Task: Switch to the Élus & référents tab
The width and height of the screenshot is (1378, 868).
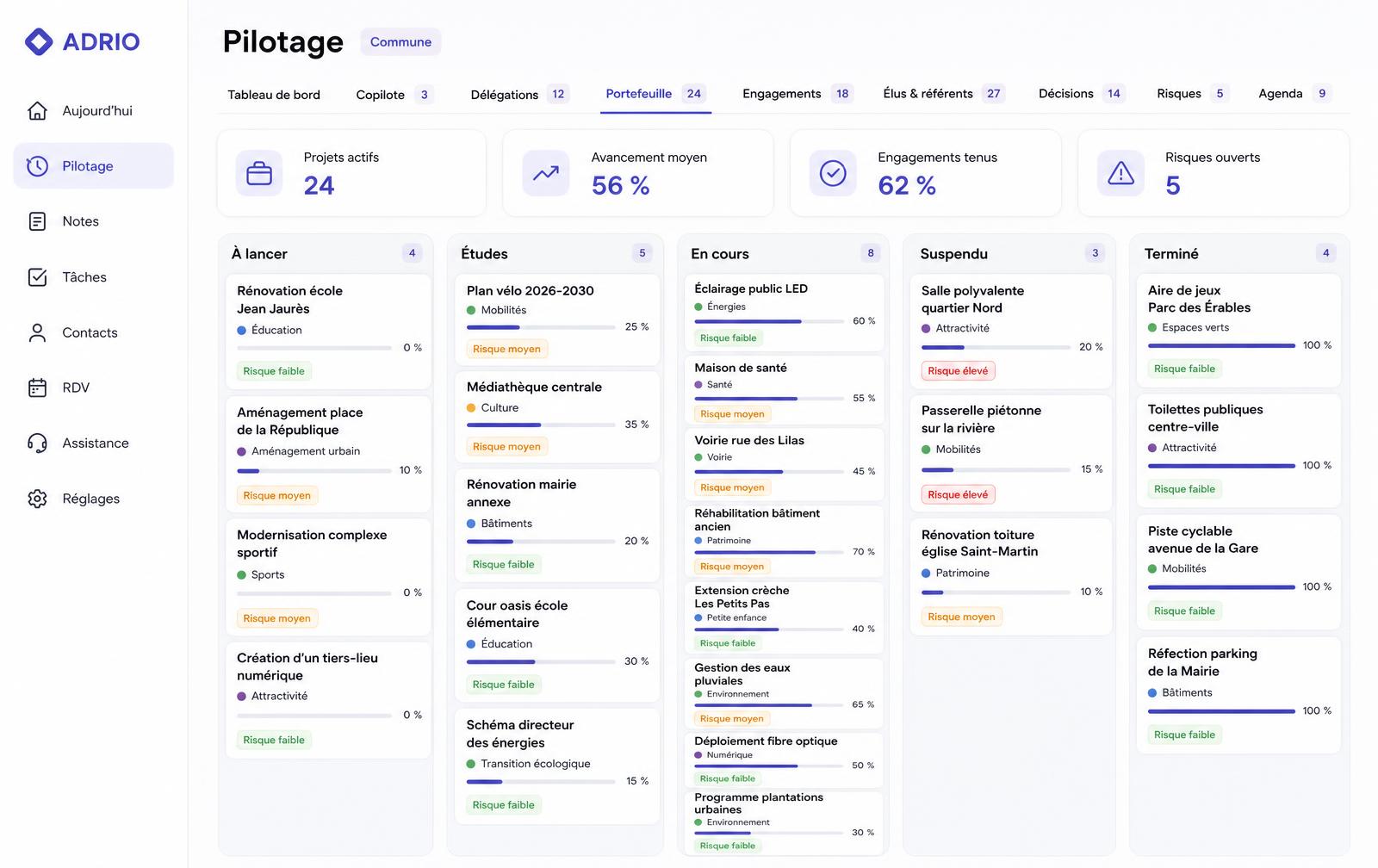Action: 944,94
